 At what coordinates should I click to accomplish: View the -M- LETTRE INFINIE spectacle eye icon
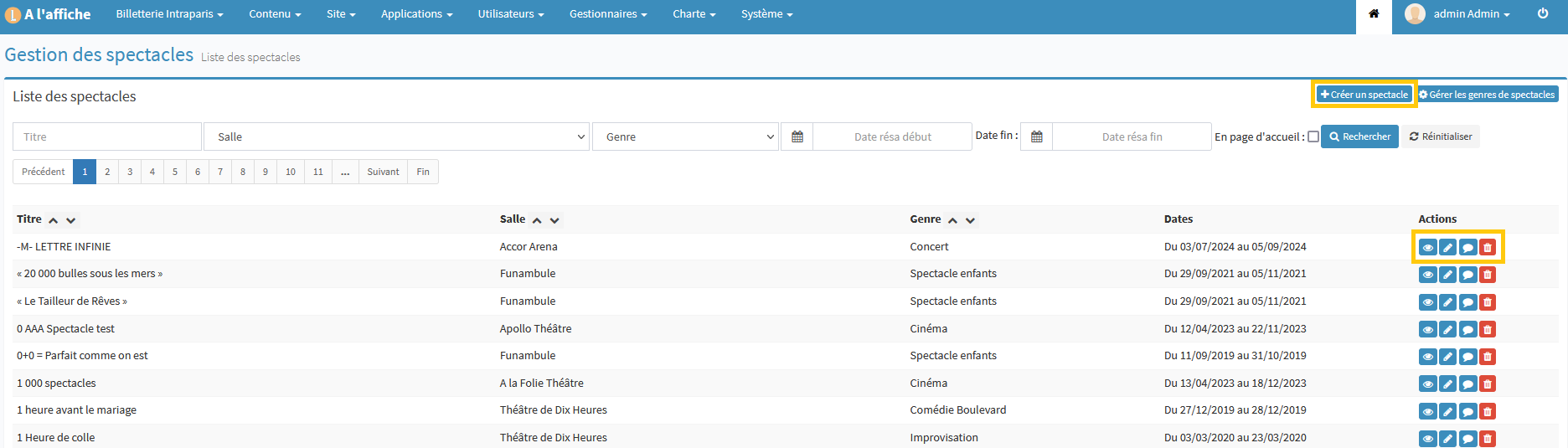(x=1427, y=247)
